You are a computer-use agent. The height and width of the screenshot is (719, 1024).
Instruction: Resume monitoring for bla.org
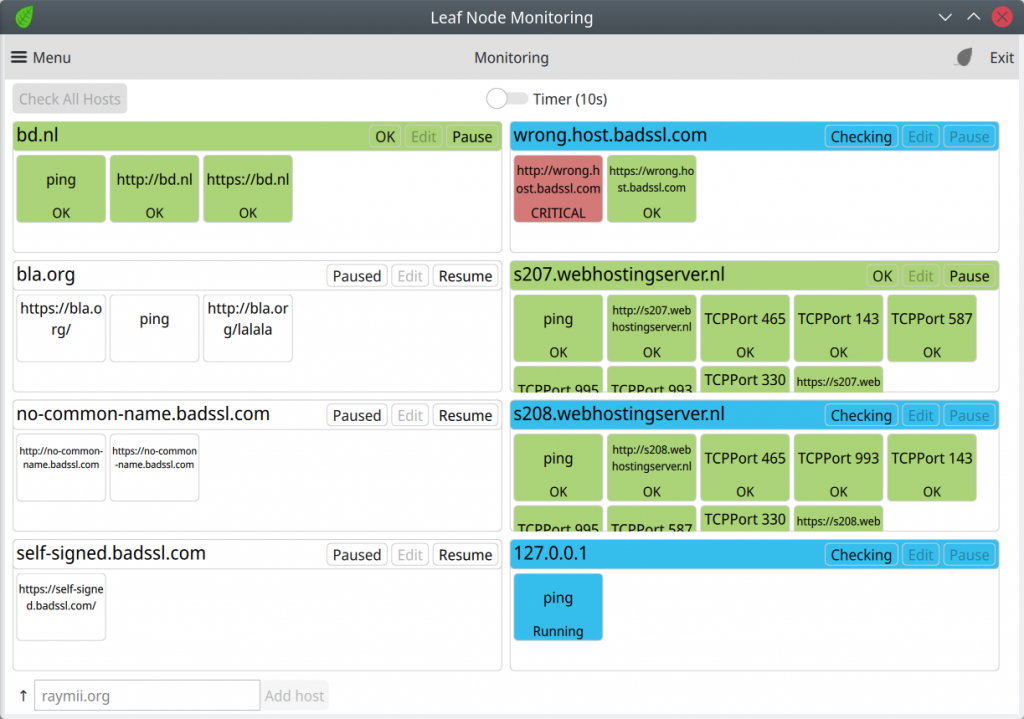[465, 276]
